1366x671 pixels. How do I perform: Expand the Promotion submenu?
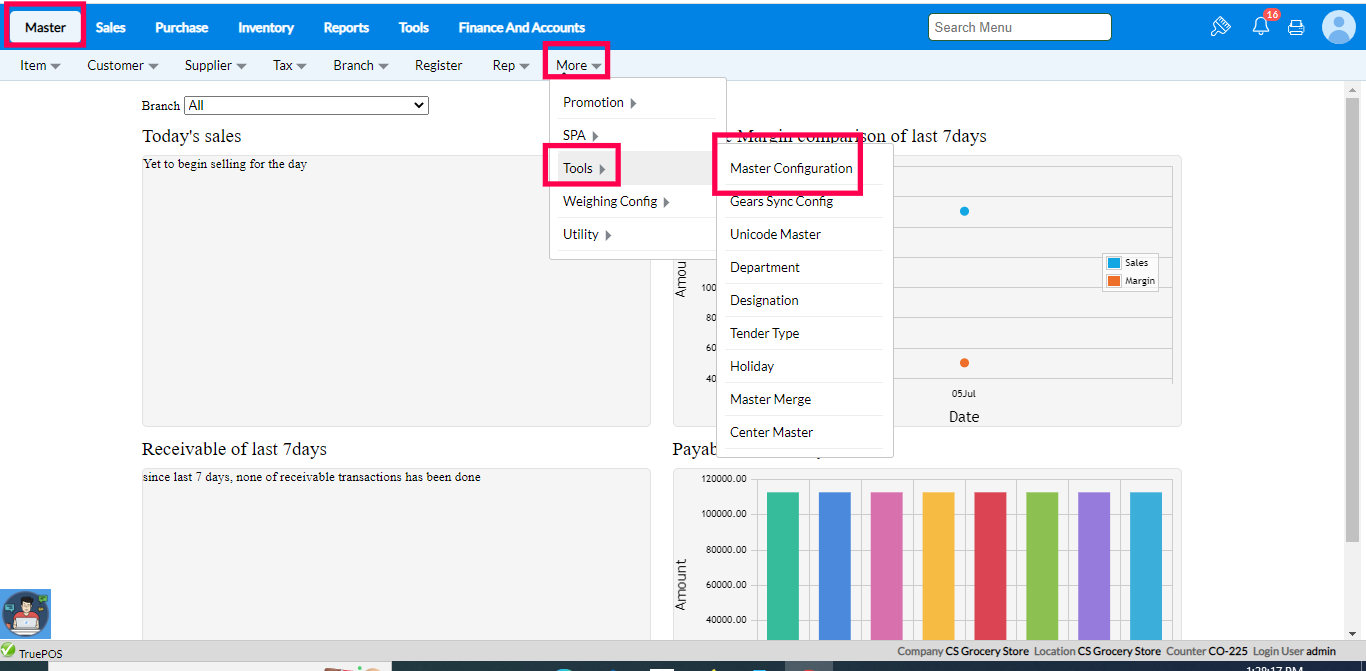point(600,102)
